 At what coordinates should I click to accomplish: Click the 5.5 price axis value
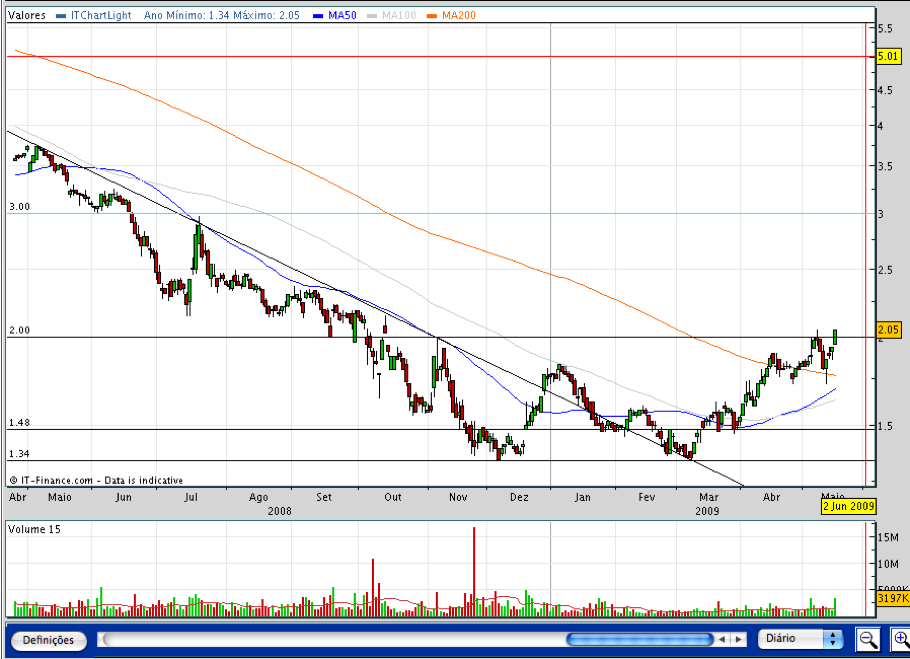(885, 28)
